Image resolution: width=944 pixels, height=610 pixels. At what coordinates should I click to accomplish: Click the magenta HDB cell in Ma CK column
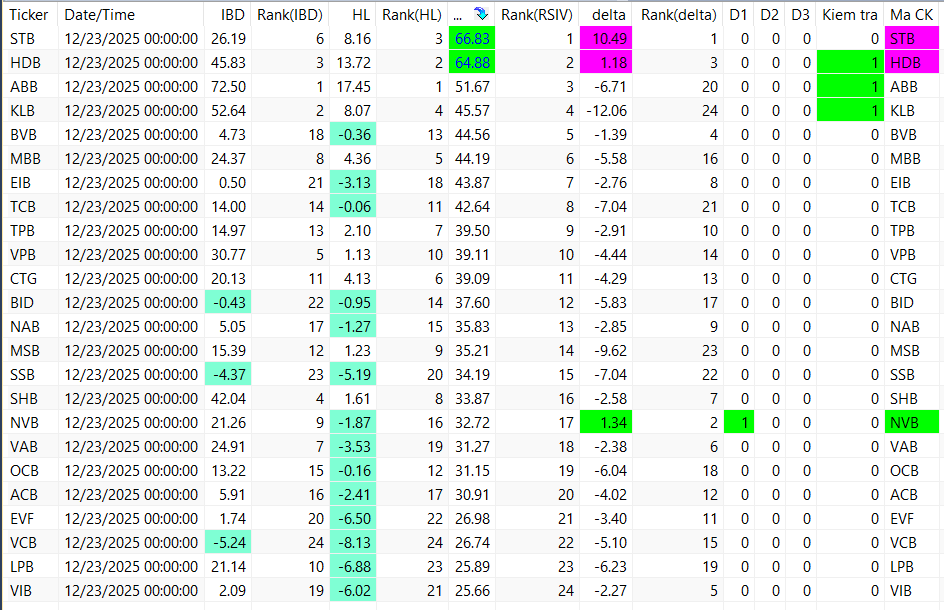point(911,63)
